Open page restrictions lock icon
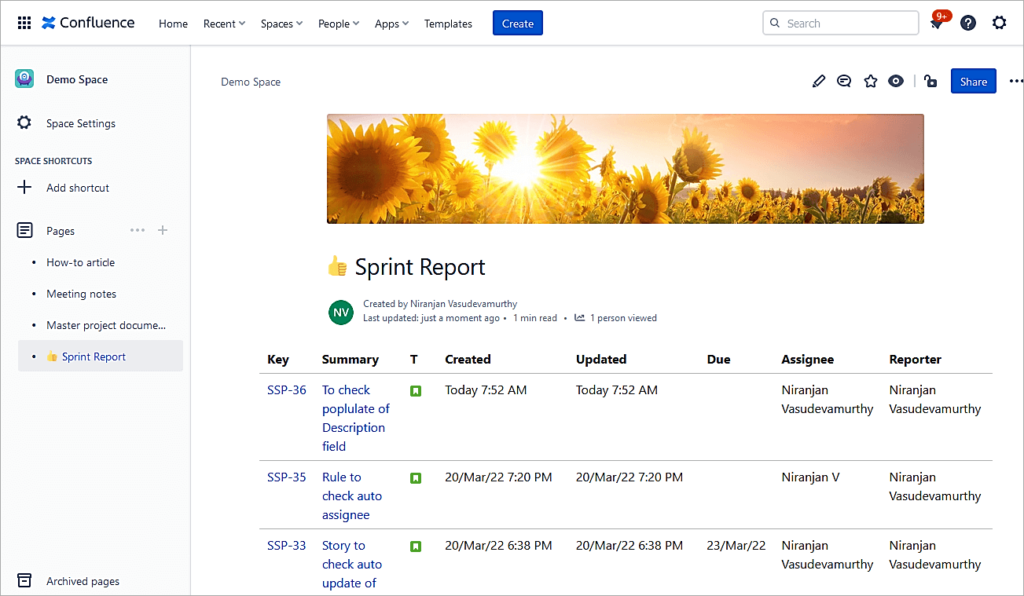This screenshot has width=1024, height=596. [930, 81]
